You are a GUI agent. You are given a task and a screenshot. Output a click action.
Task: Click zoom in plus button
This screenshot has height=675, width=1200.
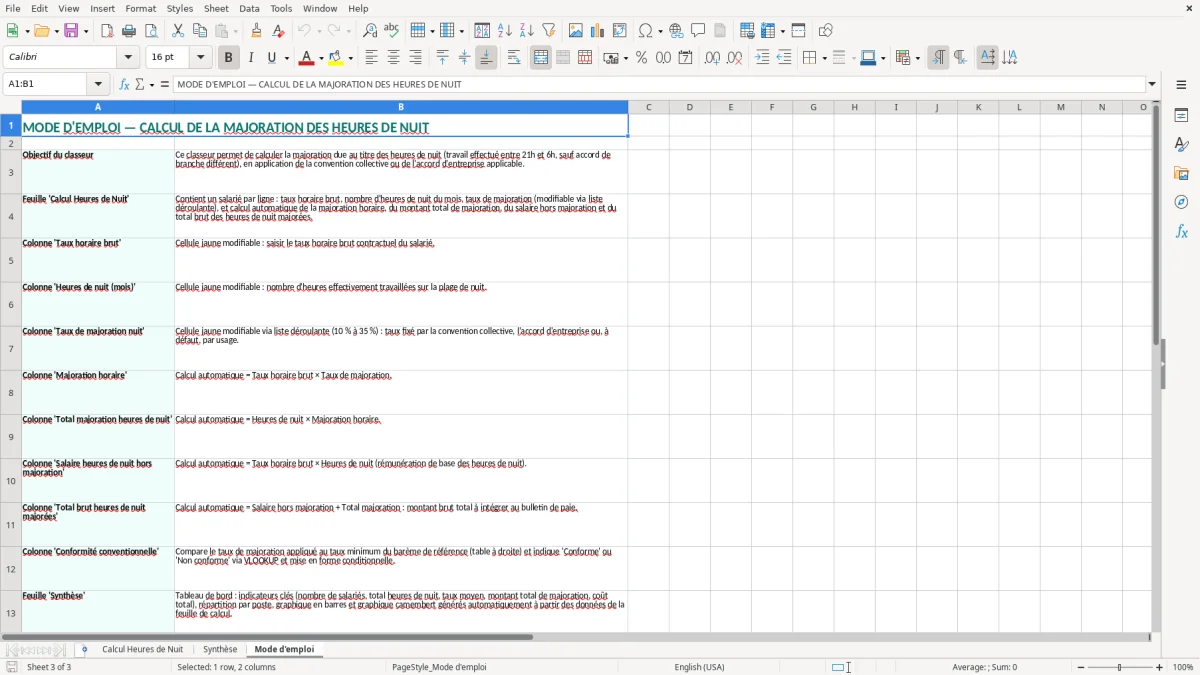tap(1160, 667)
